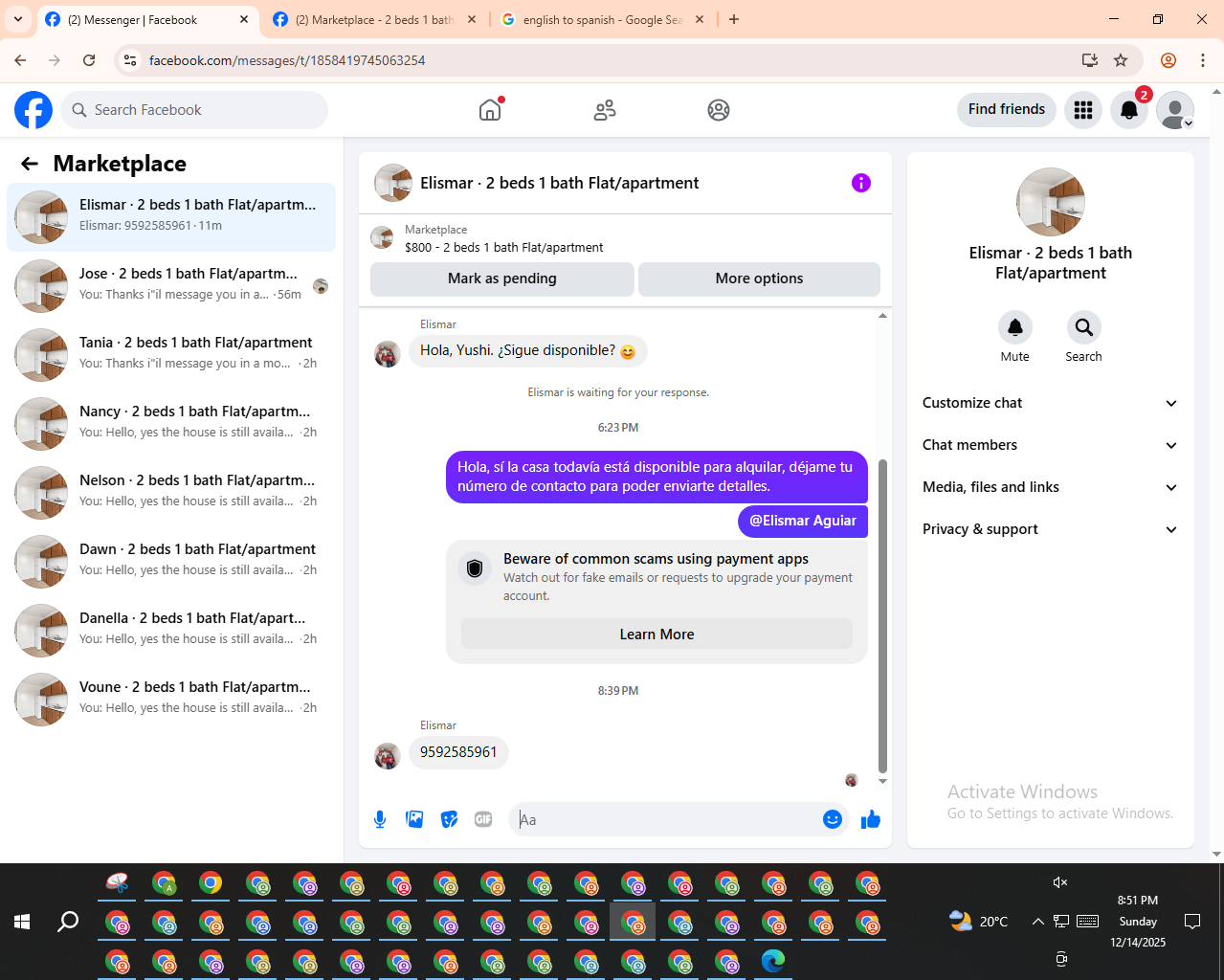
Task: Open Windows notification center
Action: [x=1192, y=922]
